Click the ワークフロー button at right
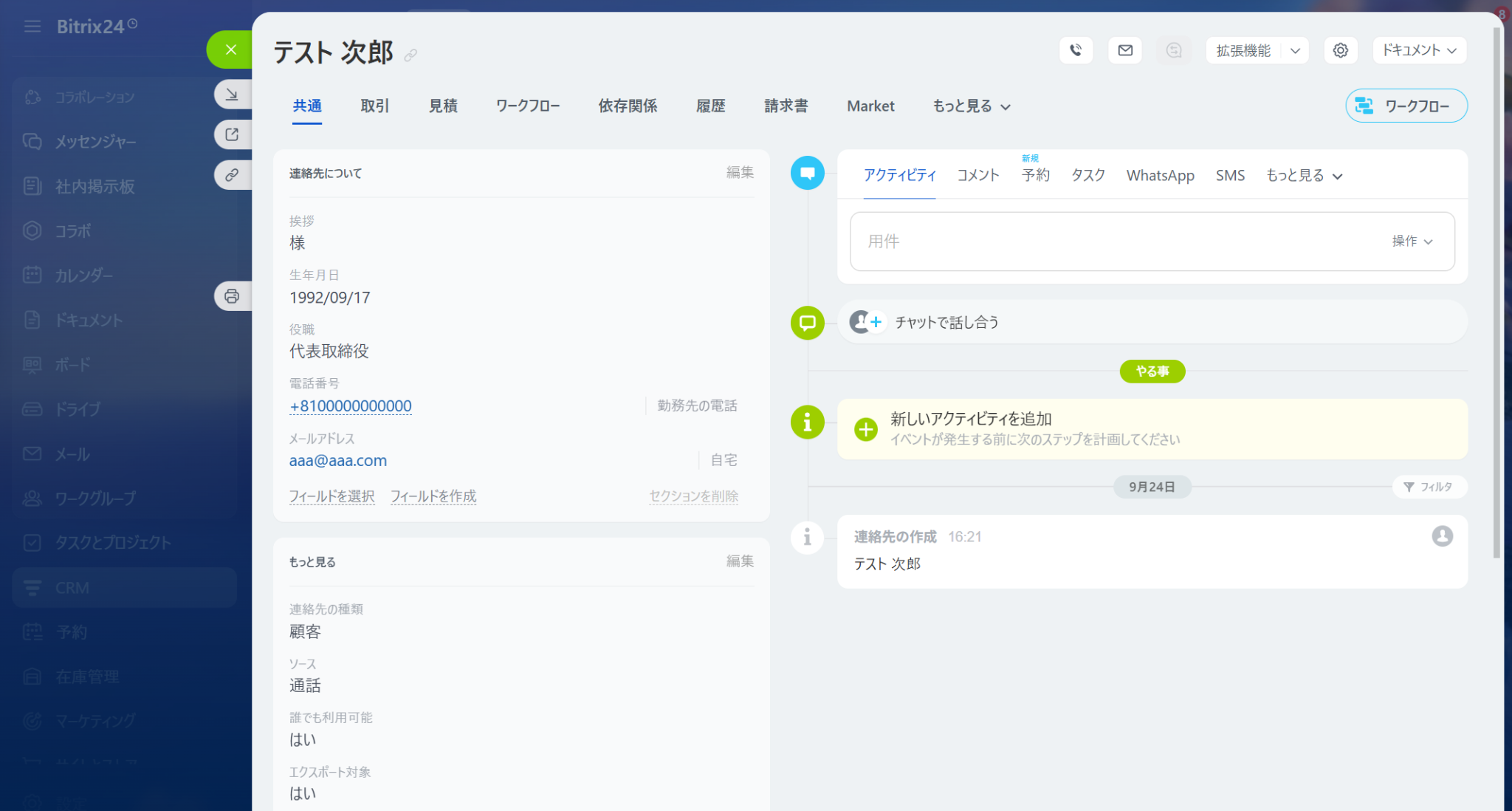The width and height of the screenshot is (1512, 811). click(1406, 106)
